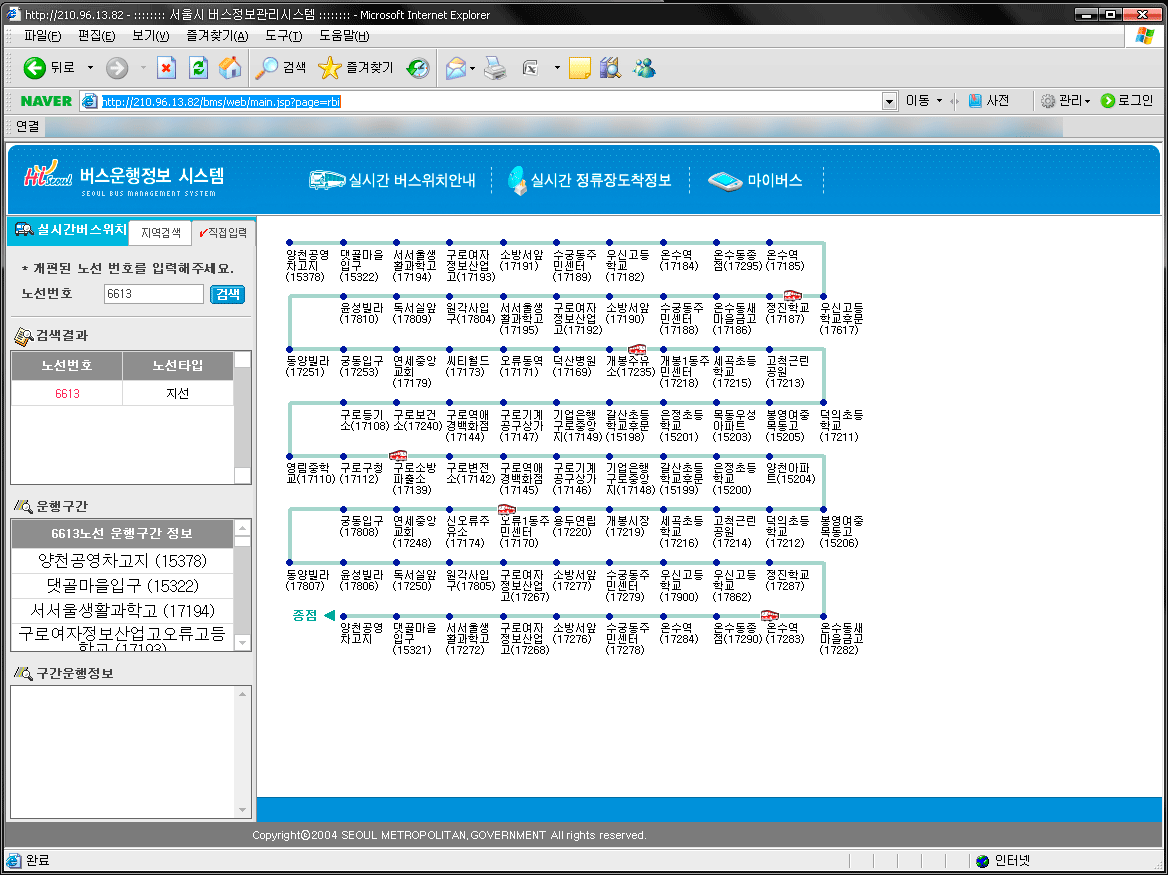1168x875 pixels.
Task: Open 실시간 정류장도착정보 from the header
Action: click(x=590, y=180)
